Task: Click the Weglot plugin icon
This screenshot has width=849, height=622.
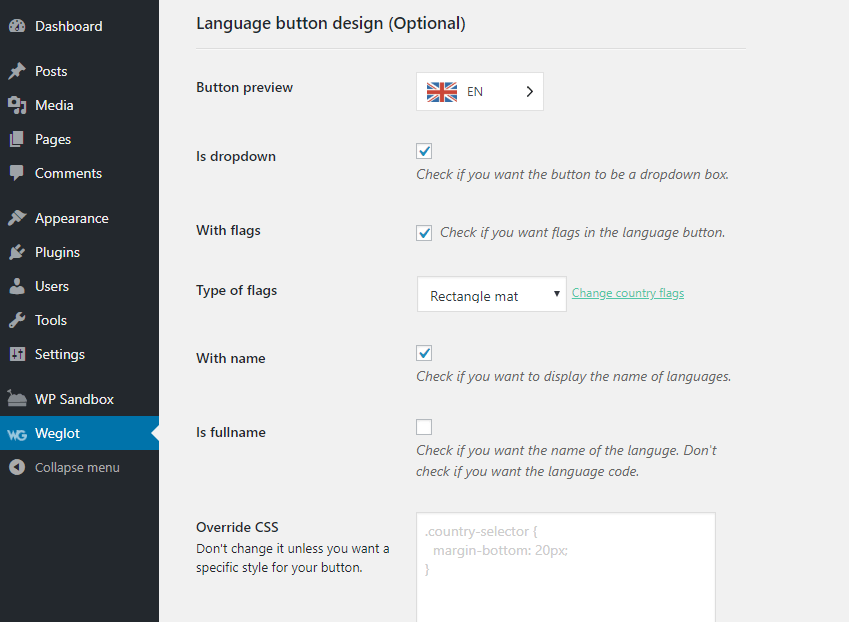Action: (16, 433)
